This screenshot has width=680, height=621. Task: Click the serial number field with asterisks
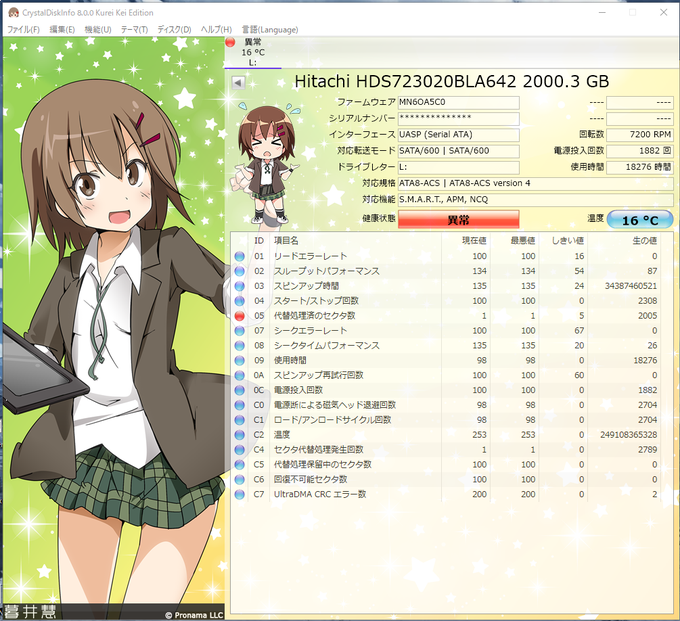coord(458,118)
